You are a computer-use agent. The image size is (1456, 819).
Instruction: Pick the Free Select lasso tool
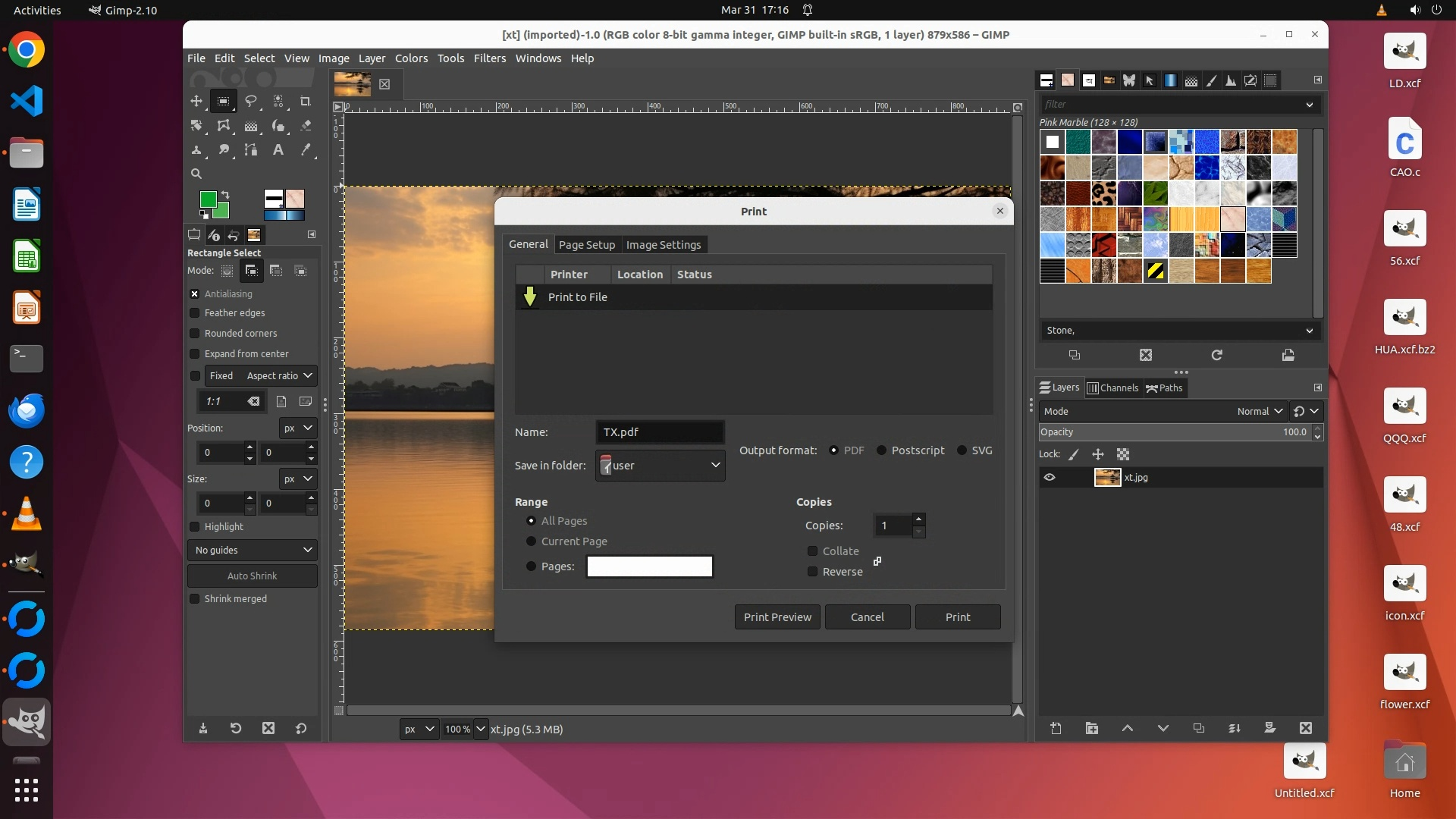pos(251,101)
